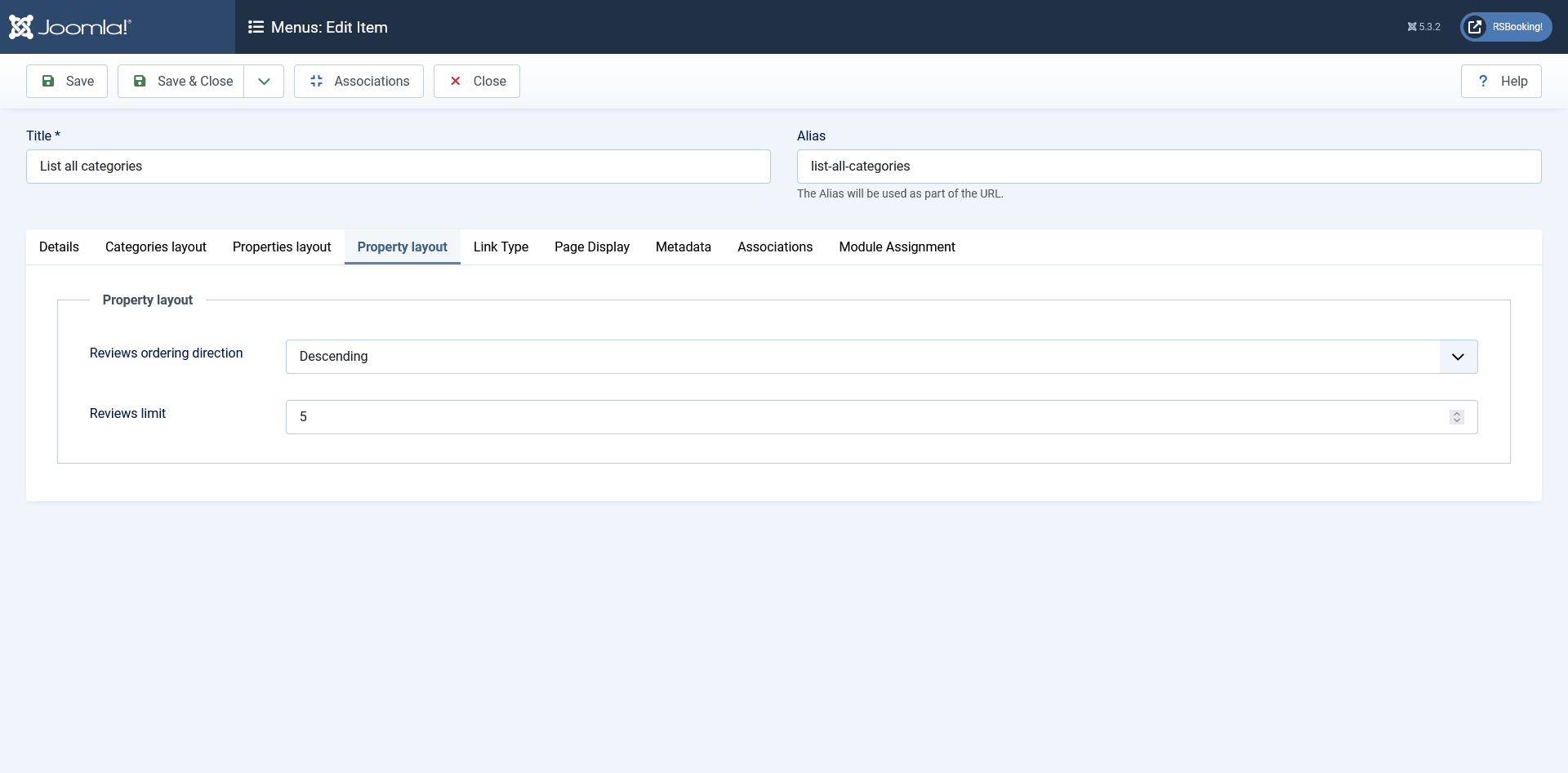Switch to the Properties layout tab
1568x773 pixels.
282,247
